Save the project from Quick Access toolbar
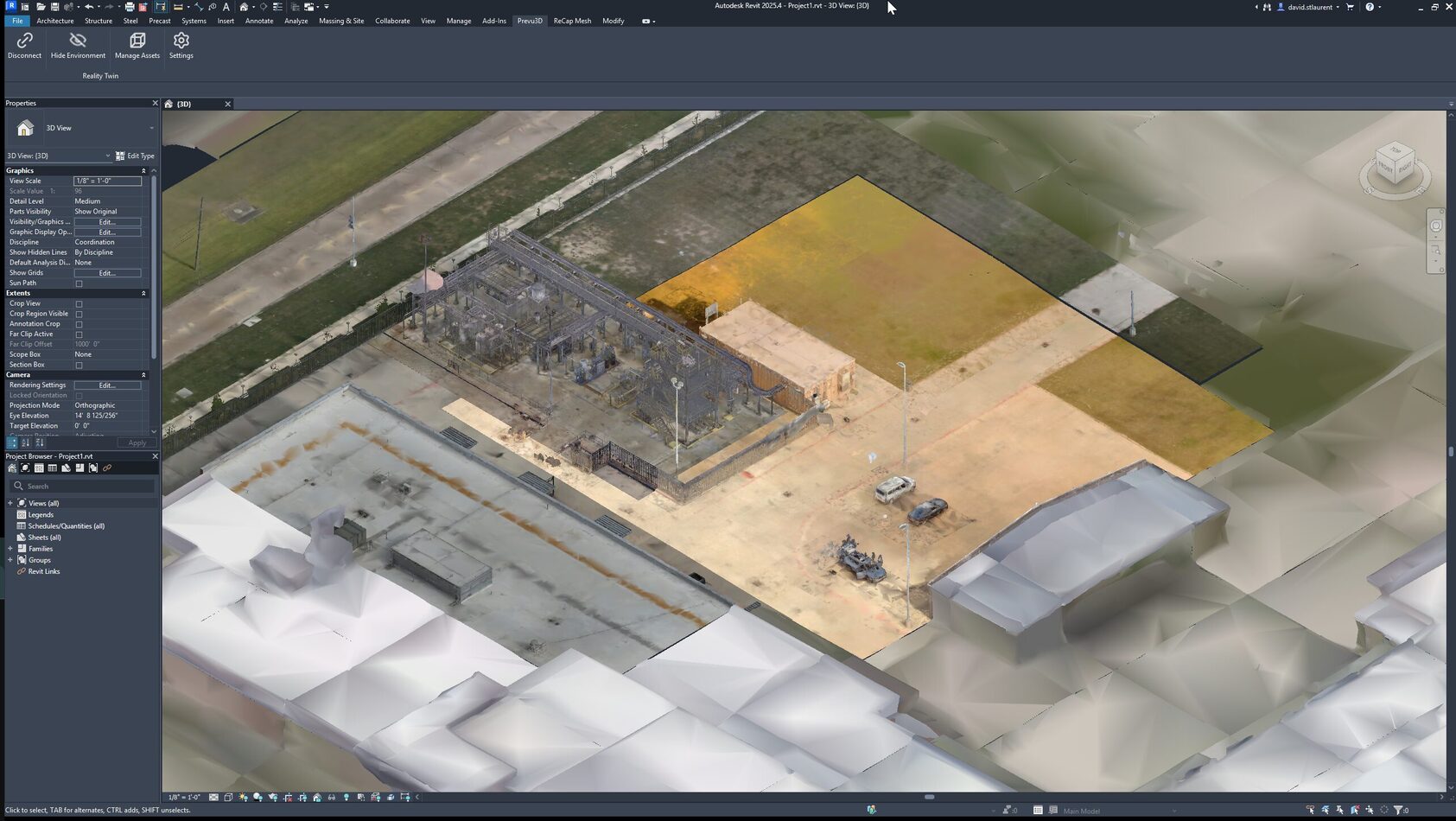The width and height of the screenshot is (1456, 821). [54, 6]
